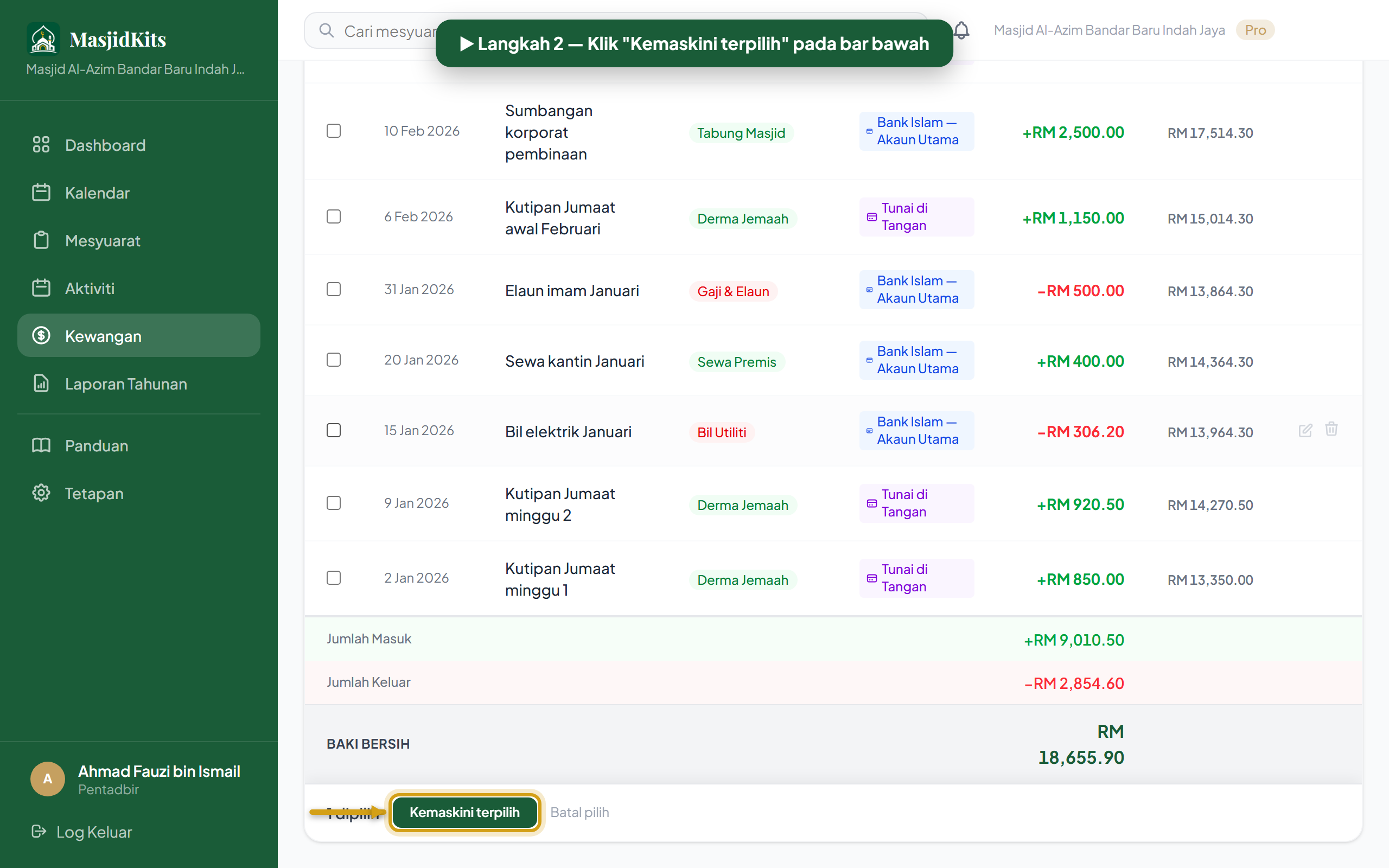Select Kewangan in the sidebar

point(138,335)
